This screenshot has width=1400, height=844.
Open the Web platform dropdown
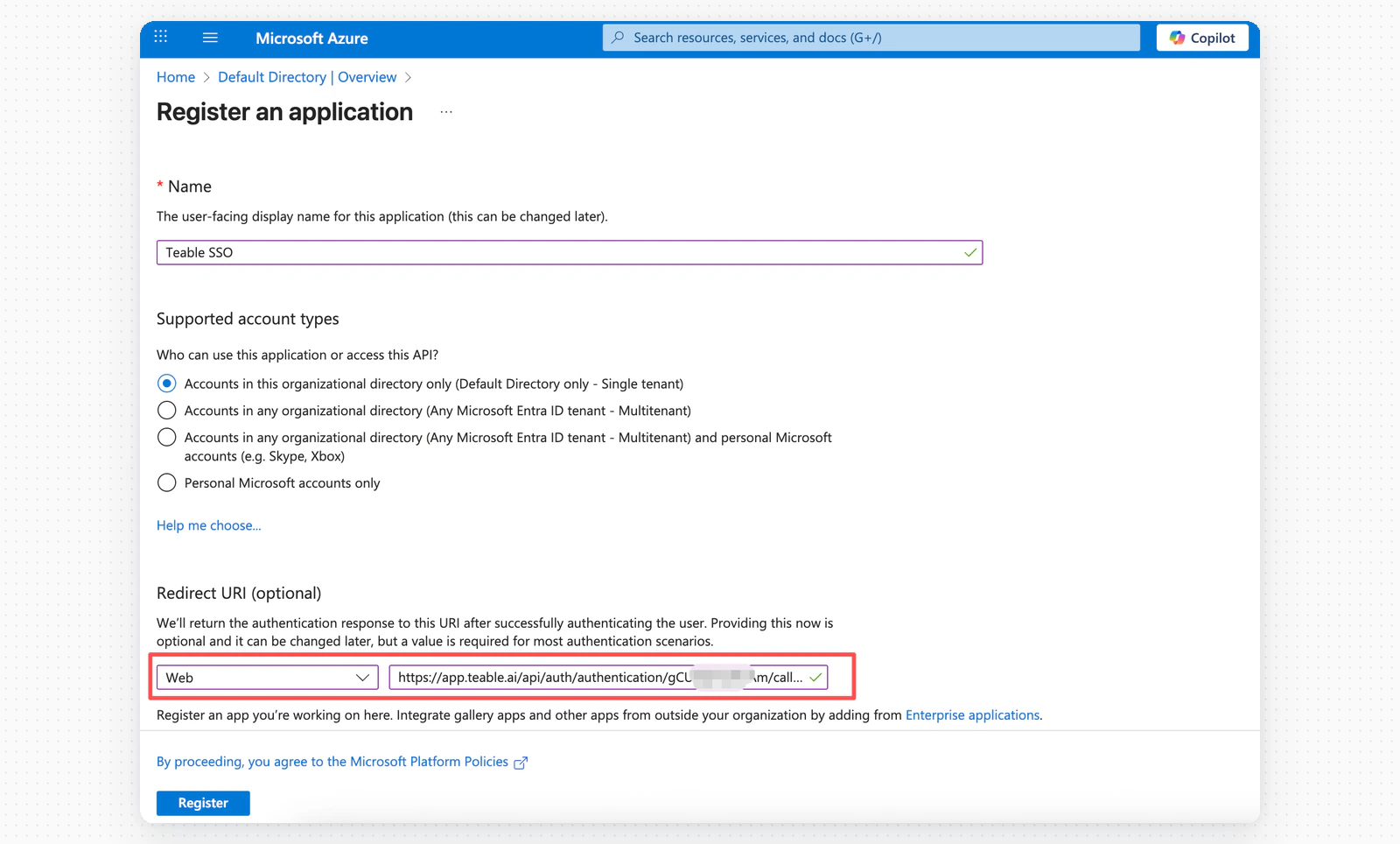[x=267, y=678]
